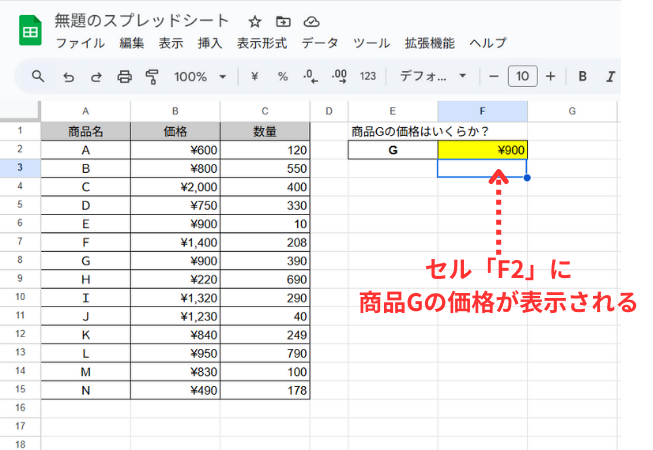The width and height of the screenshot is (653, 450).
Task: Click the redo arrow icon
Action: click(x=96, y=76)
